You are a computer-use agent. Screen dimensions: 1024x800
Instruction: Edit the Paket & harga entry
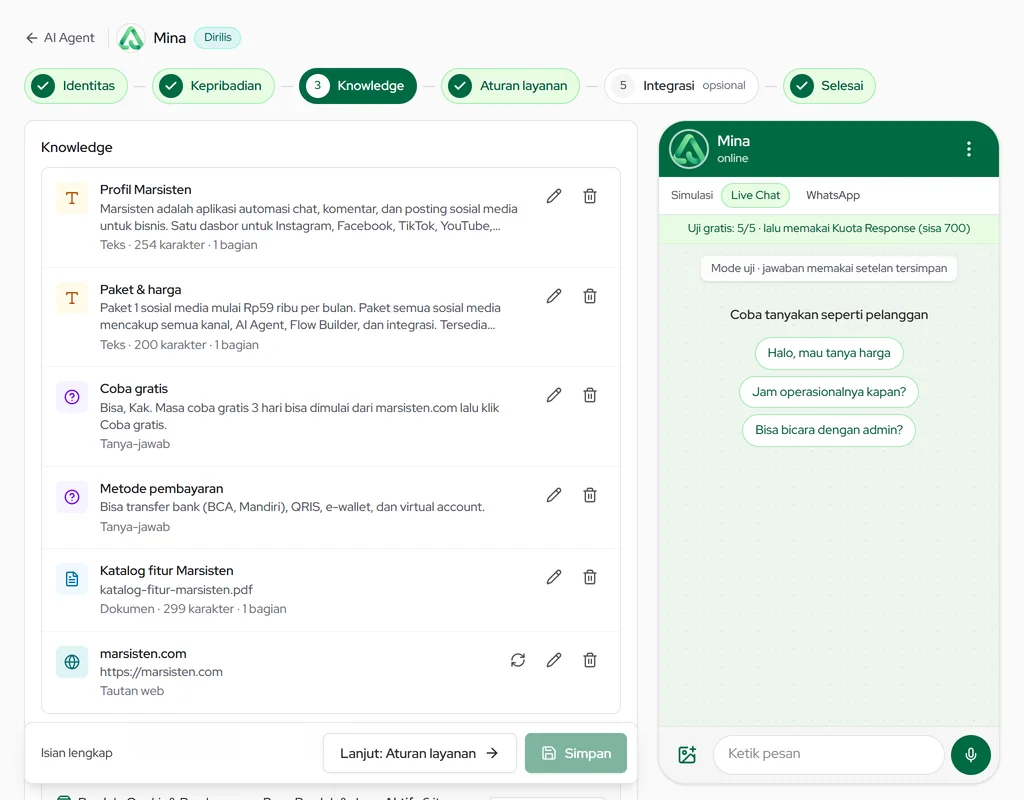(x=554, y=296)
